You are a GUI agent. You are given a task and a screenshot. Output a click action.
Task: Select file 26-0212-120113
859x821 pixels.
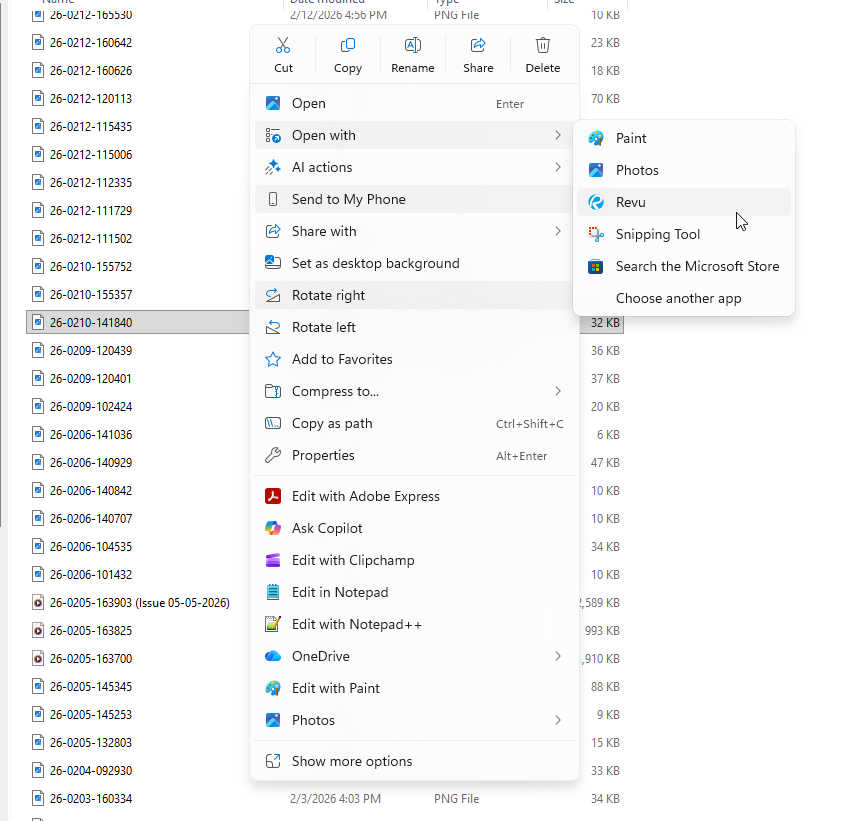coord(91,99)
